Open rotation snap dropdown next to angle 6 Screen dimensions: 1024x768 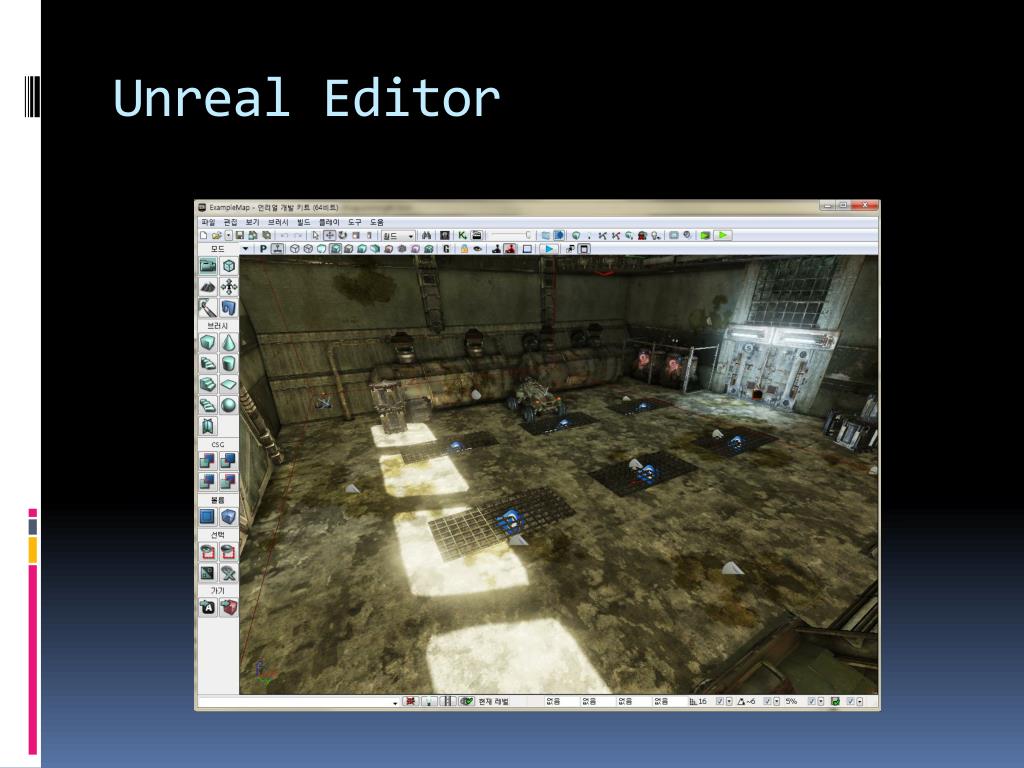[776, 701]
